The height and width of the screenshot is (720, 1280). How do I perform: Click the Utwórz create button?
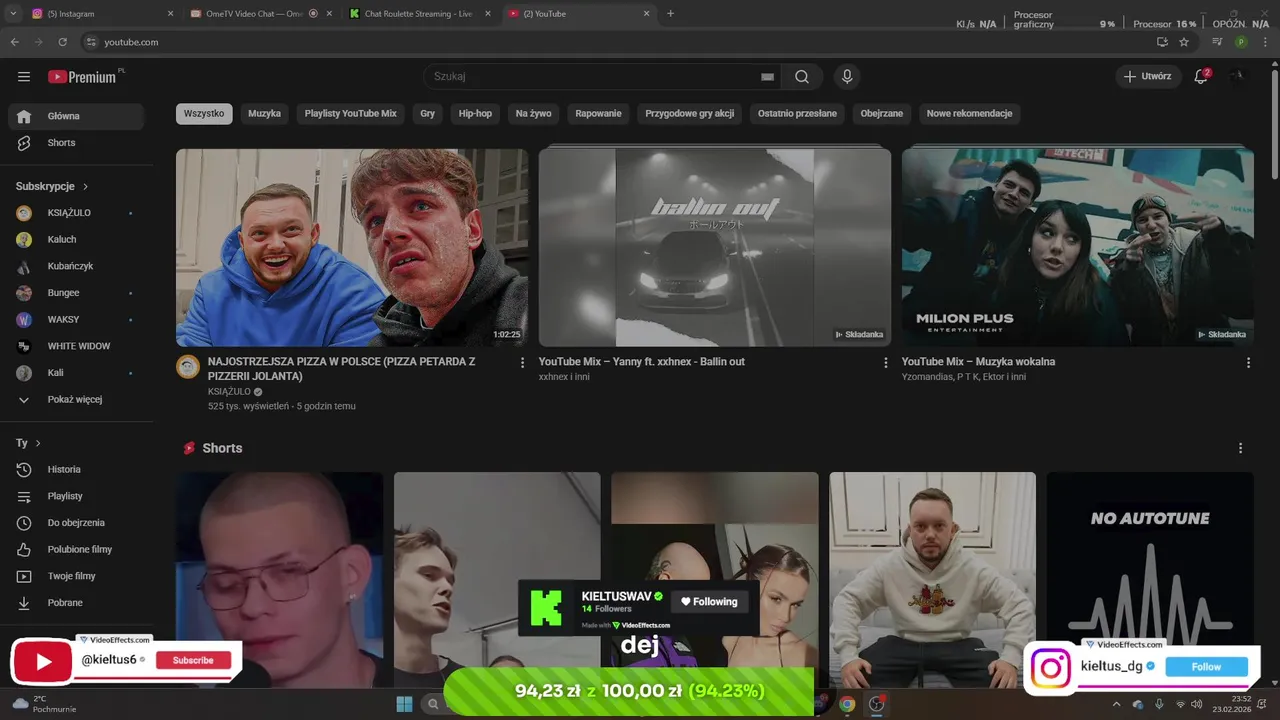pos(1148,76)
